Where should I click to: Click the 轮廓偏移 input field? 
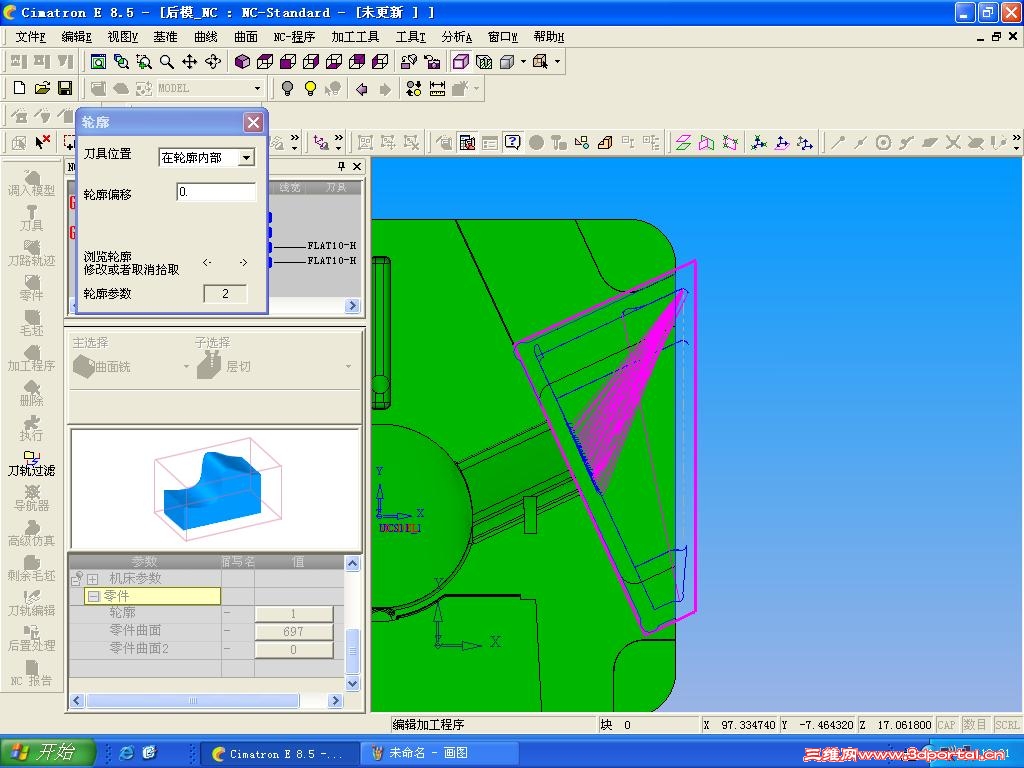(216, 192)
